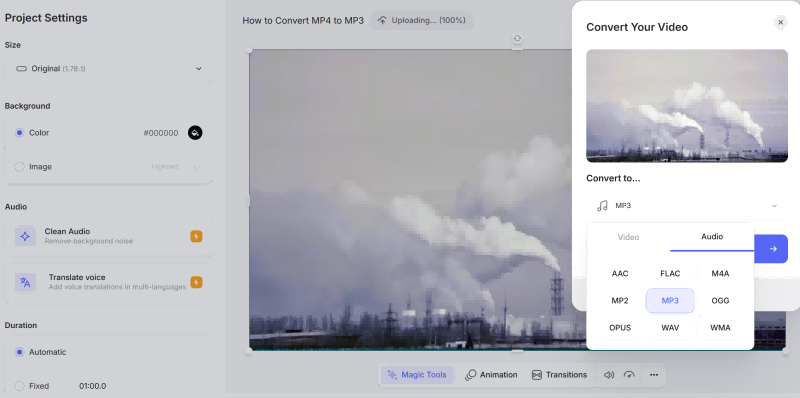Open Magic Tools
Image resolution: width=800 pixels, height=398 pixels.
[417, 375]
